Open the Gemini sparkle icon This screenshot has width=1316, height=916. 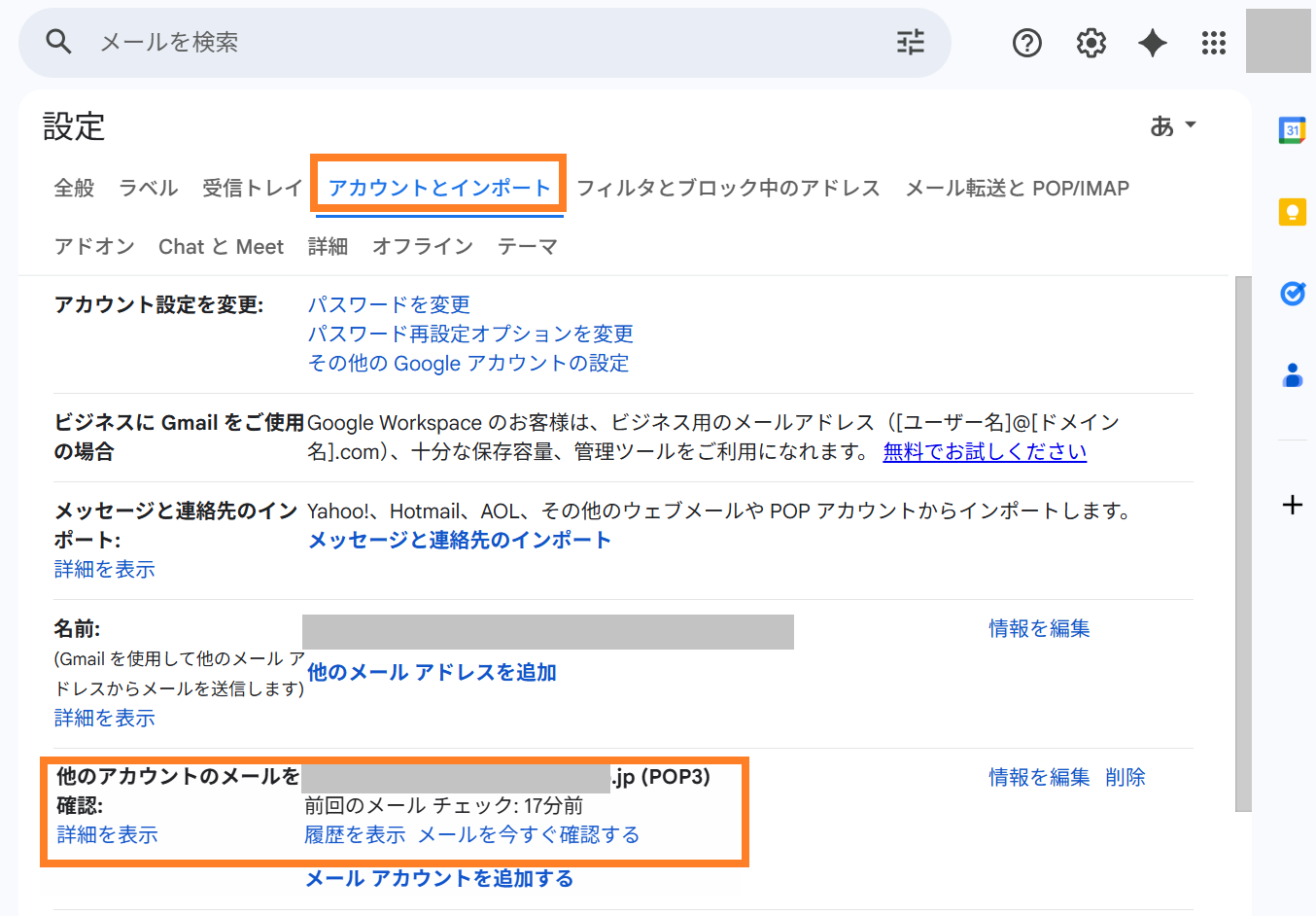click(1153, 43)
